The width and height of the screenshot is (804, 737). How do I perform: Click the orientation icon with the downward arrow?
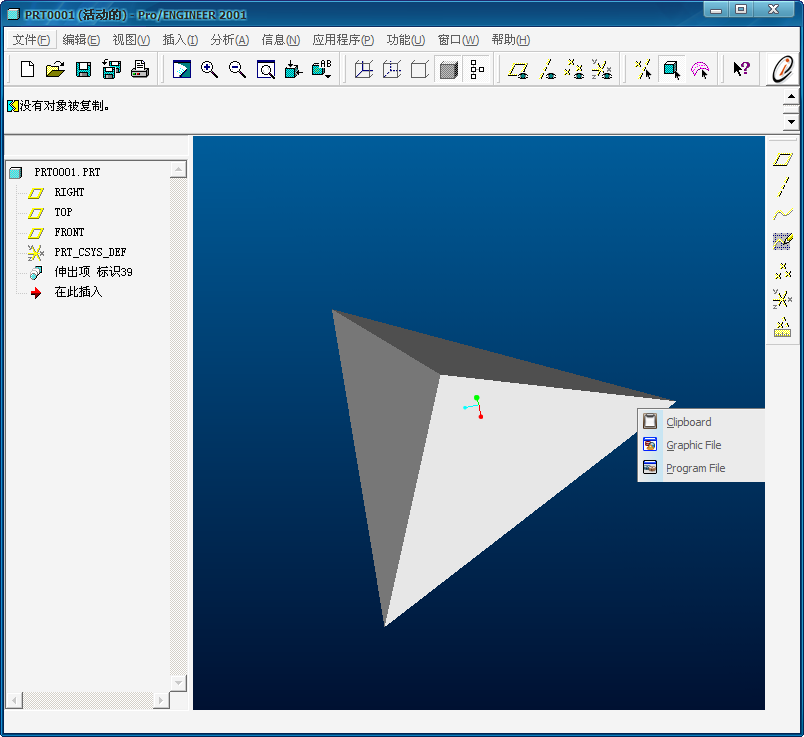click(293, 69)
